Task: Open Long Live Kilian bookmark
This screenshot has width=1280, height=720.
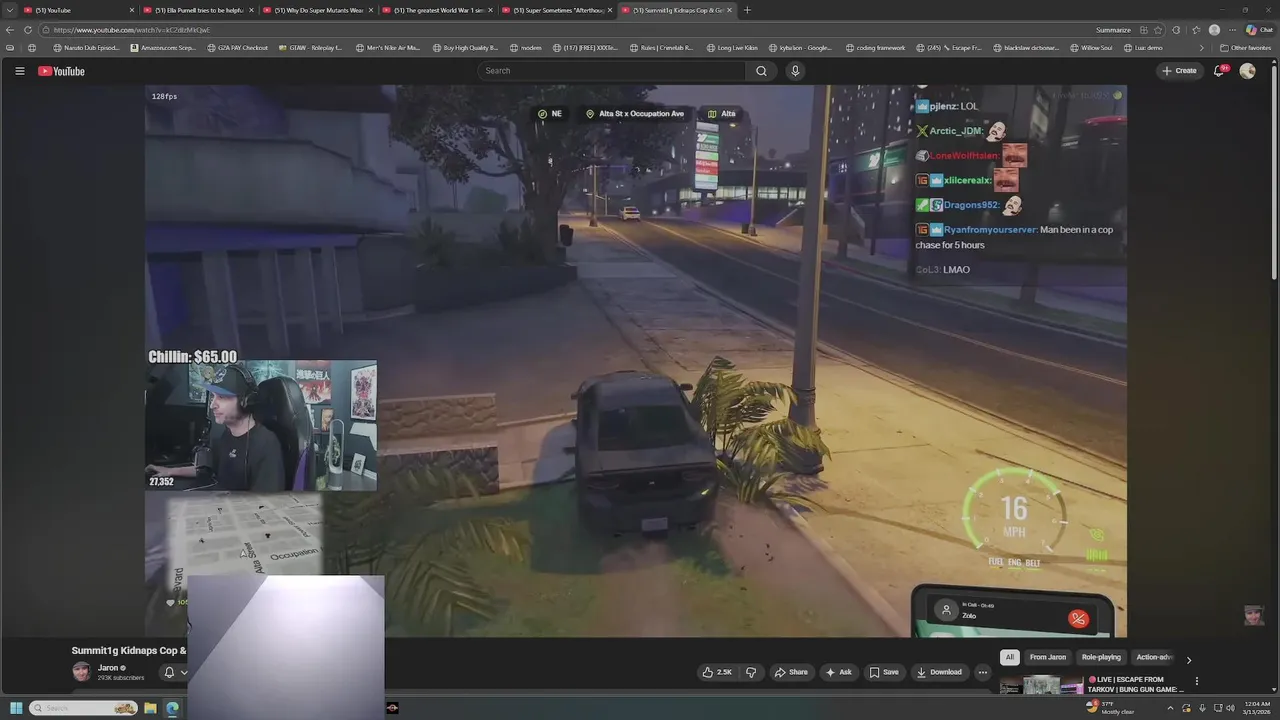Action: pos(731,48)
